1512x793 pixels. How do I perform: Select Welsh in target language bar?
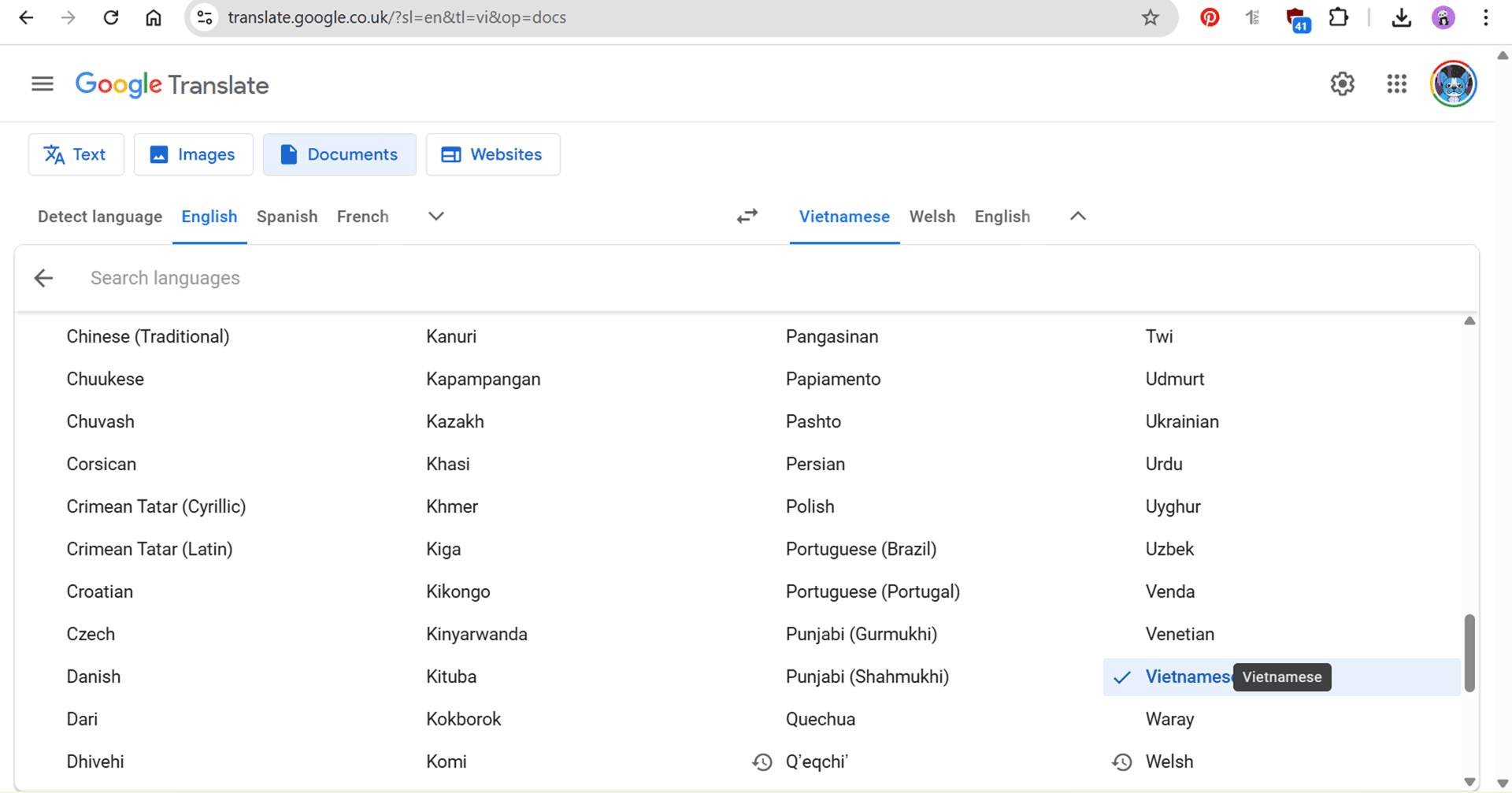(932, 217)
